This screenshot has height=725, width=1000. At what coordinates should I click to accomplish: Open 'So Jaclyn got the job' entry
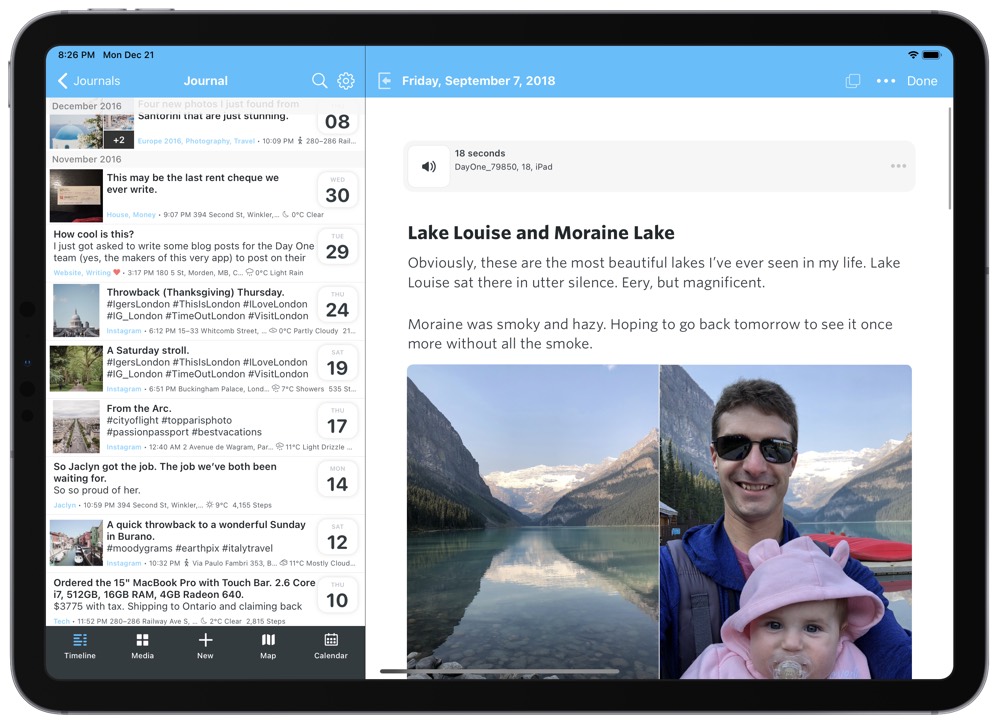tap(206, 485)
